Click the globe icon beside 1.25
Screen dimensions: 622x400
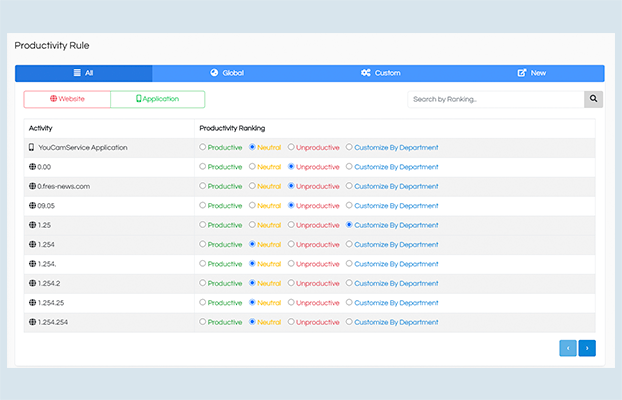[x=33, y=225]
